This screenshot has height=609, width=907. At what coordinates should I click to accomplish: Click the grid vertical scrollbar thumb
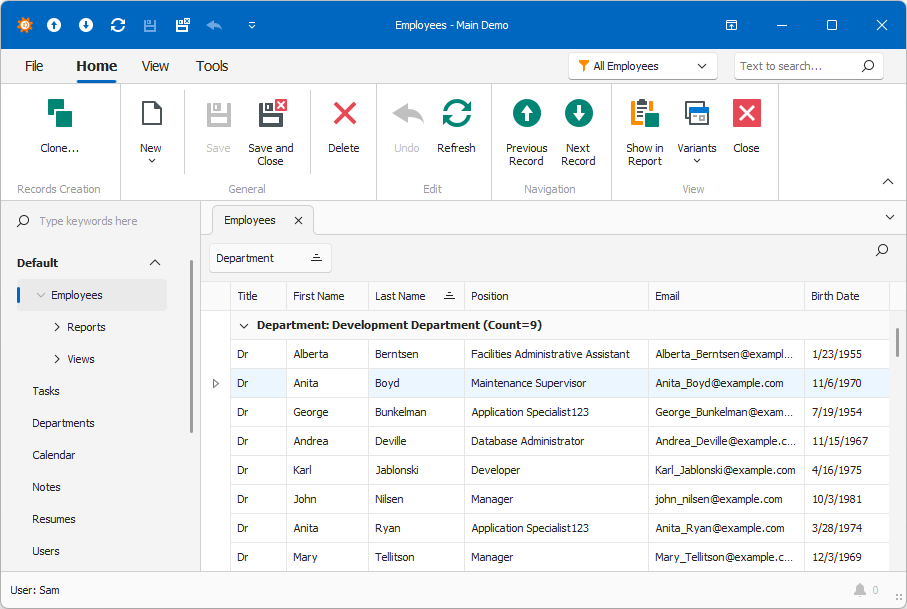(897, 342)
